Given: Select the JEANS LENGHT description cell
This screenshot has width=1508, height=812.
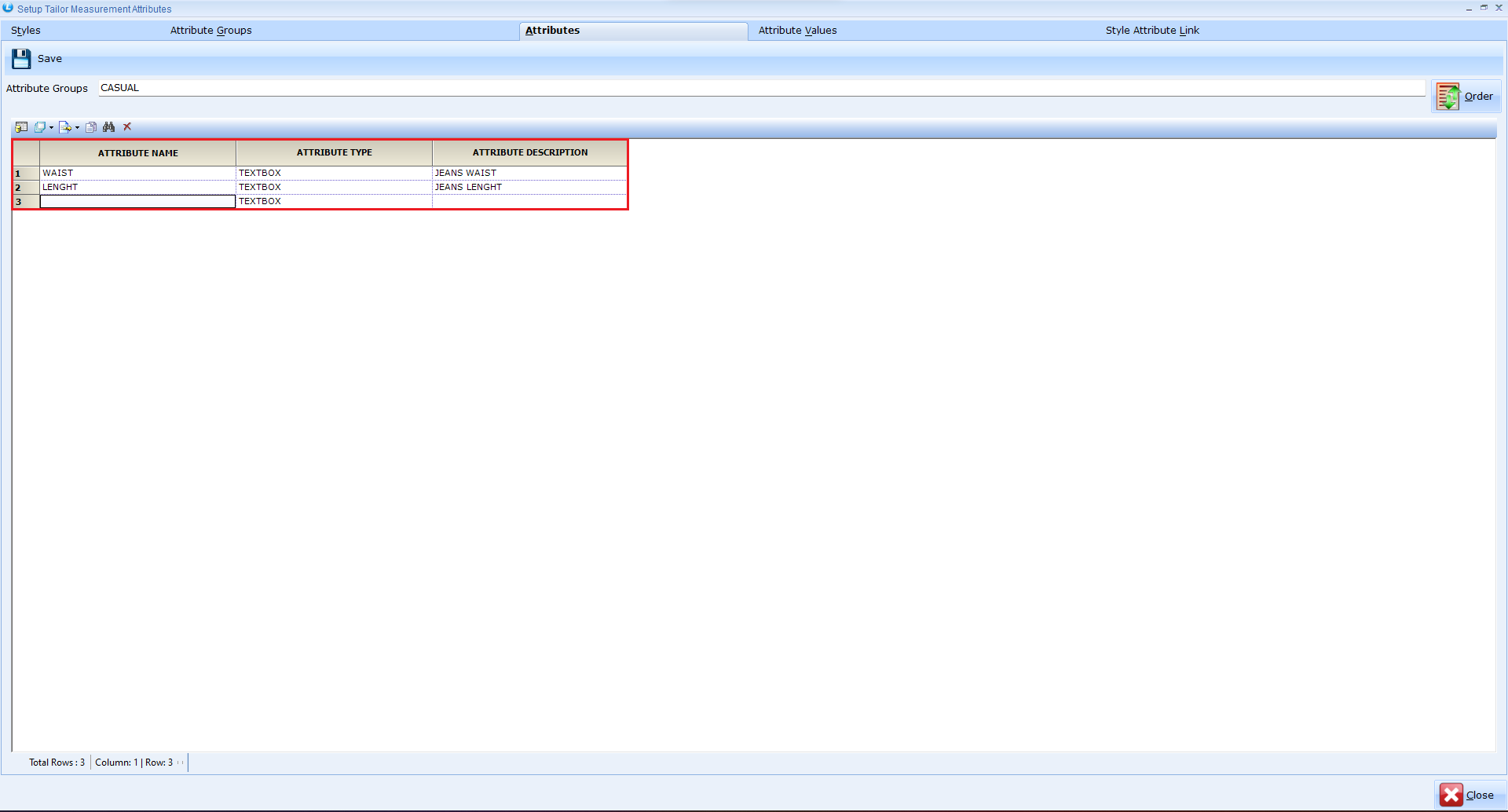Looking at the screenshot, I should pos(529,187).
